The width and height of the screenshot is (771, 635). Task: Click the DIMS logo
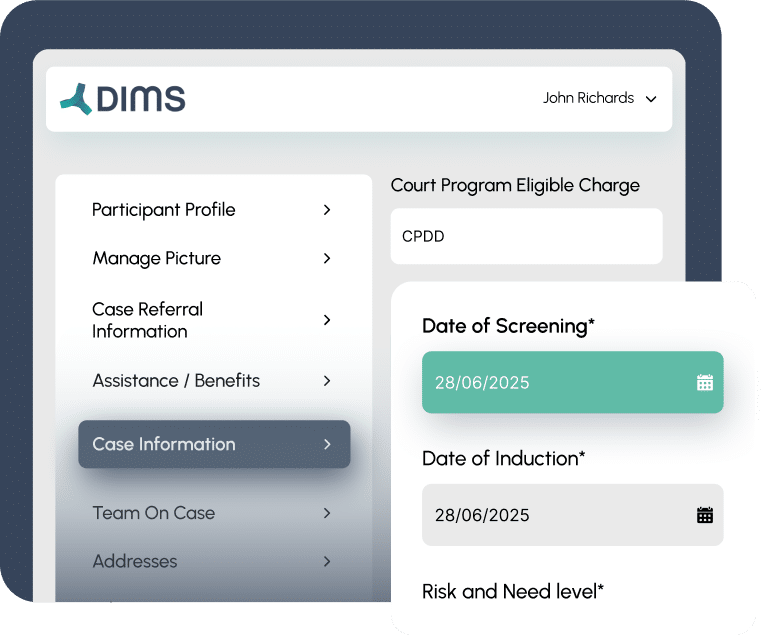click(x=122, y=99)
